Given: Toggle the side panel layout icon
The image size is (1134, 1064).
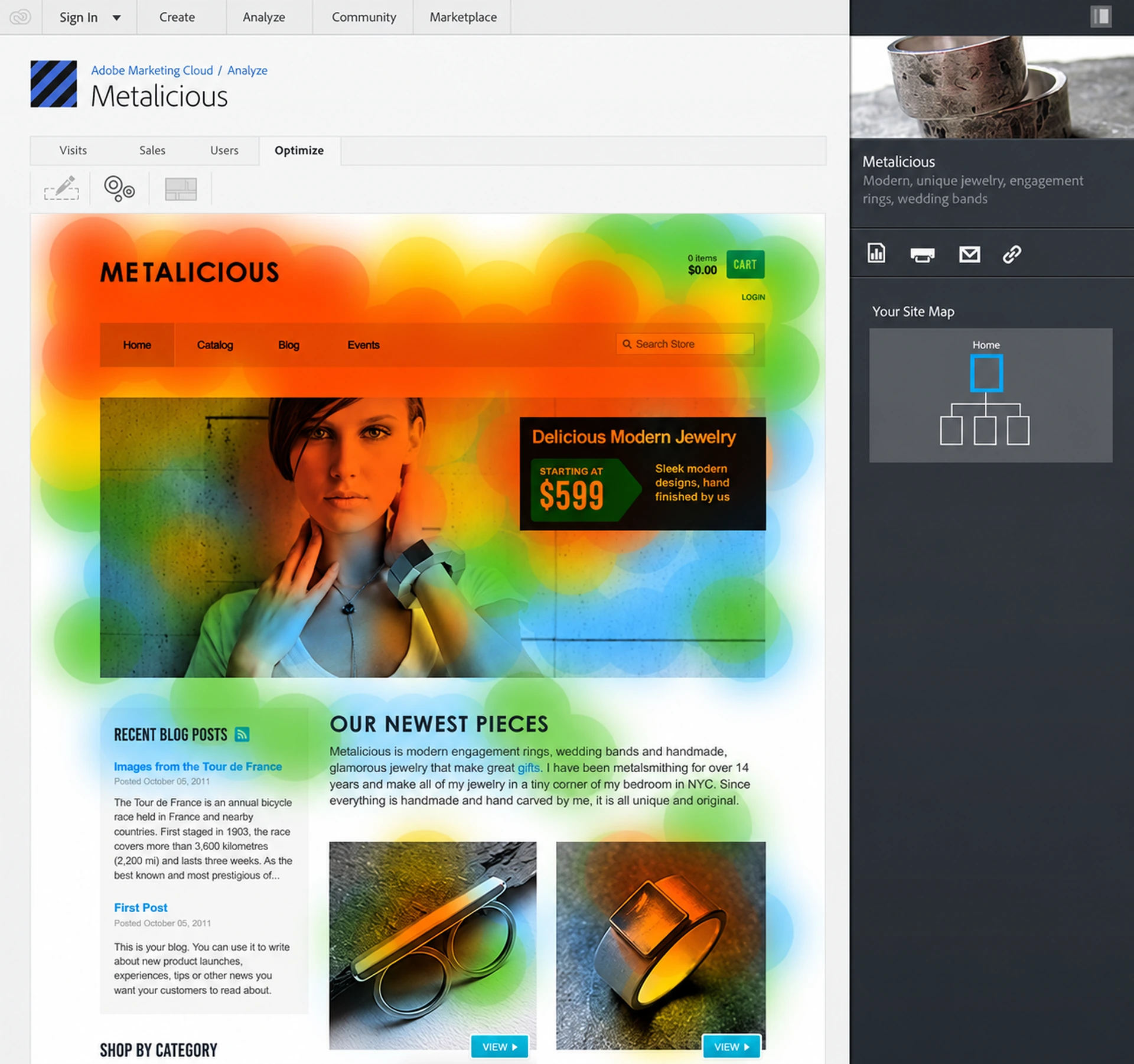Looking at the screenshot, I should 1101,17.
